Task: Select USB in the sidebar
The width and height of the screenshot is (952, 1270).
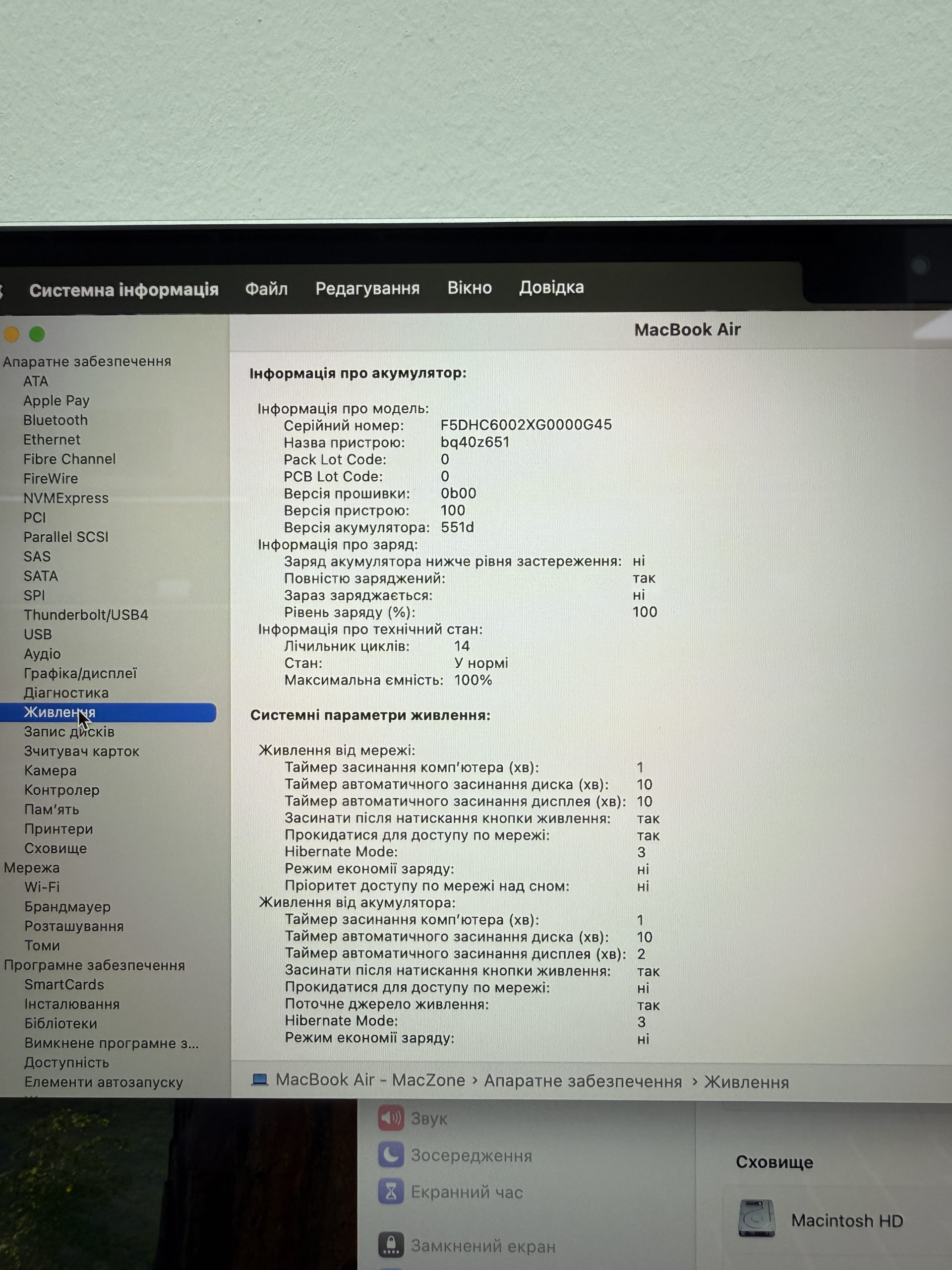Action: pyautogui.click(x=38, y=635)
